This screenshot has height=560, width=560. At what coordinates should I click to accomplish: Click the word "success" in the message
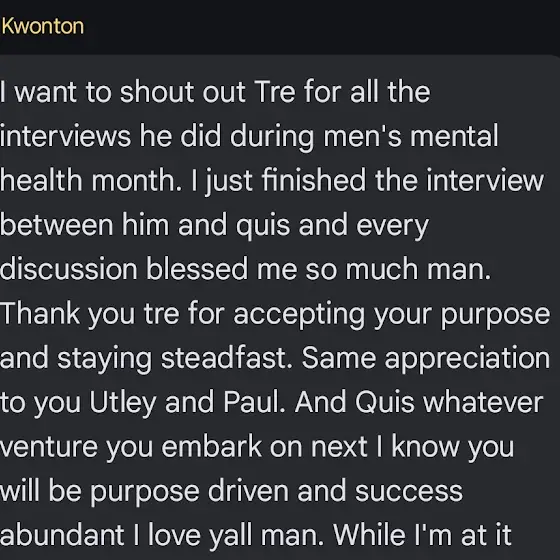(409, 491)
